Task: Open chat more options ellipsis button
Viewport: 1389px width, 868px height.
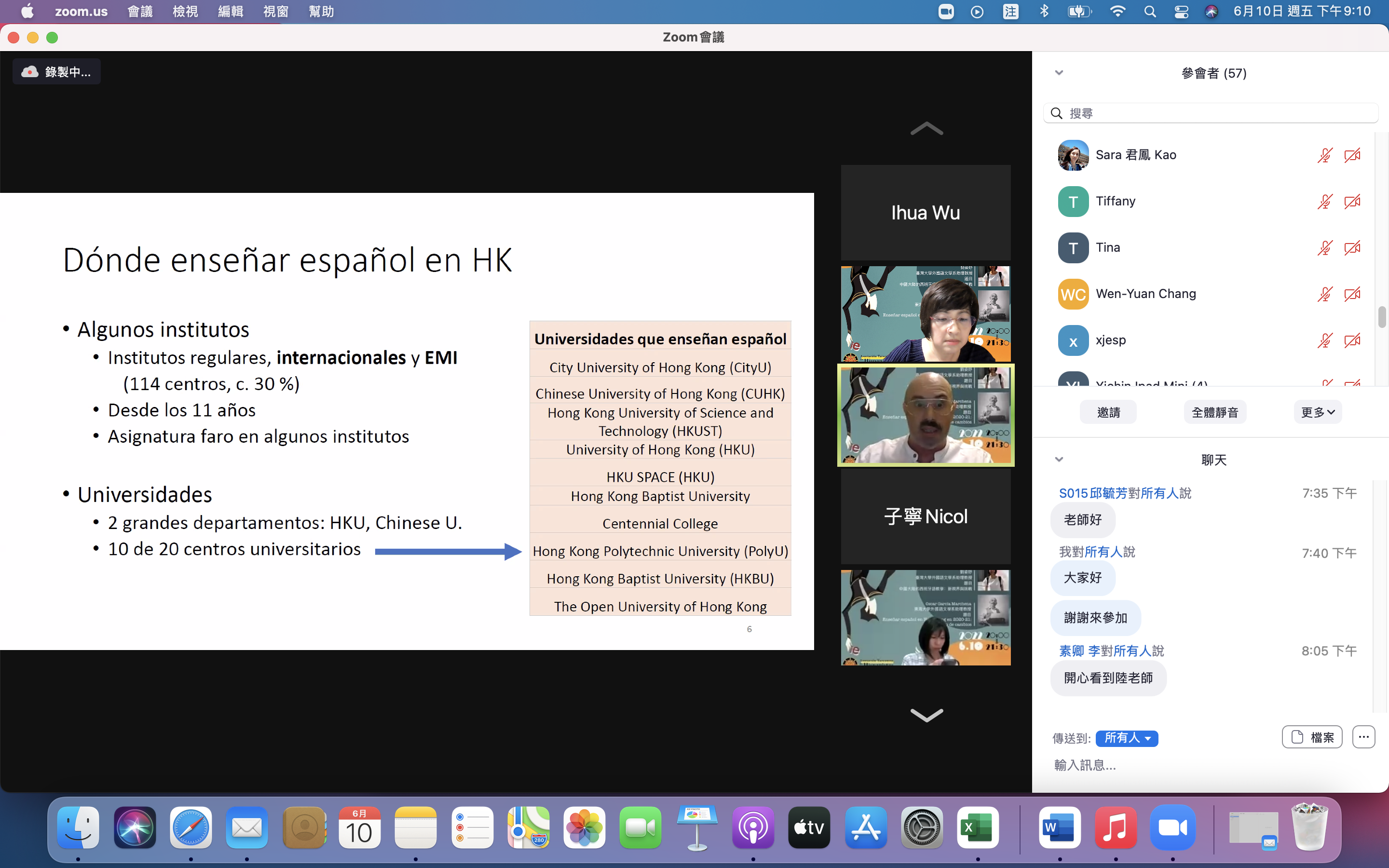Action: click(1364, 737)
